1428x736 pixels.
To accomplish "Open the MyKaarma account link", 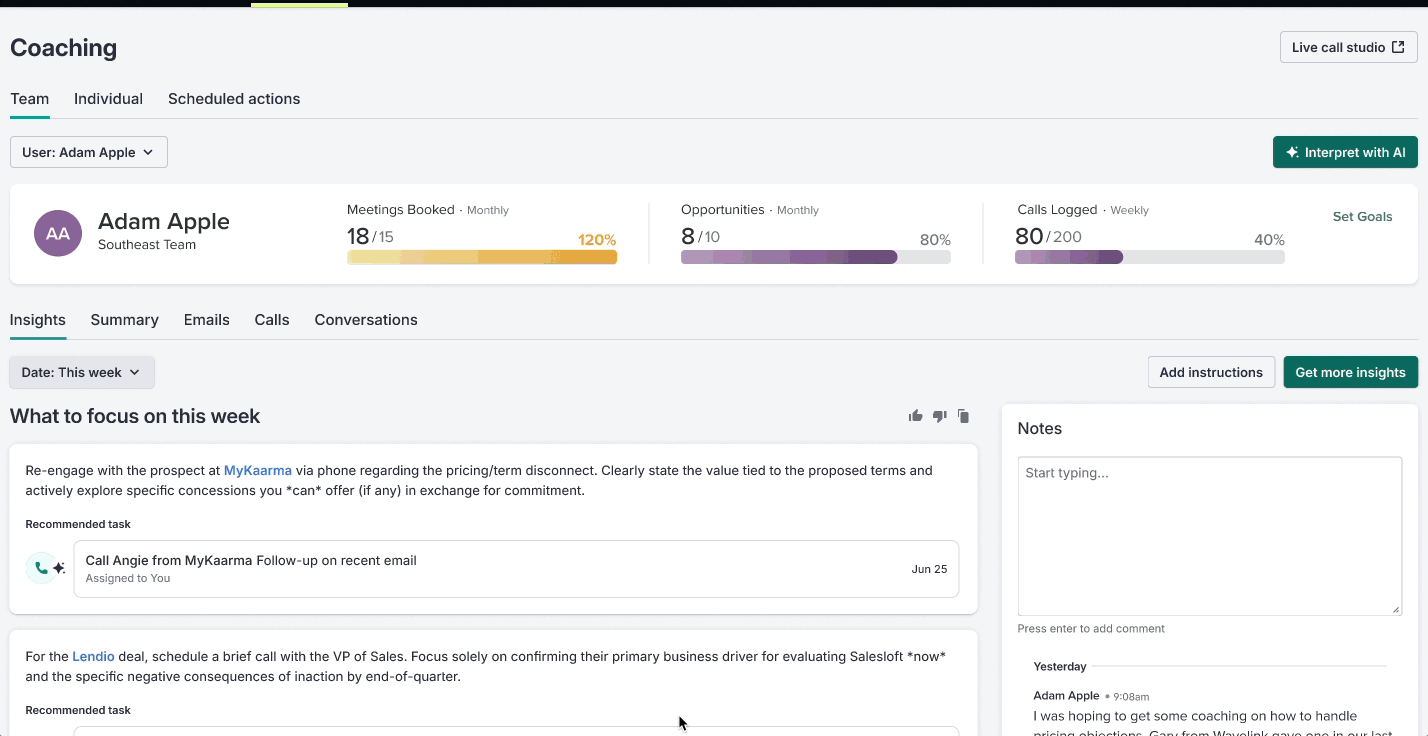I will [258, 470].
